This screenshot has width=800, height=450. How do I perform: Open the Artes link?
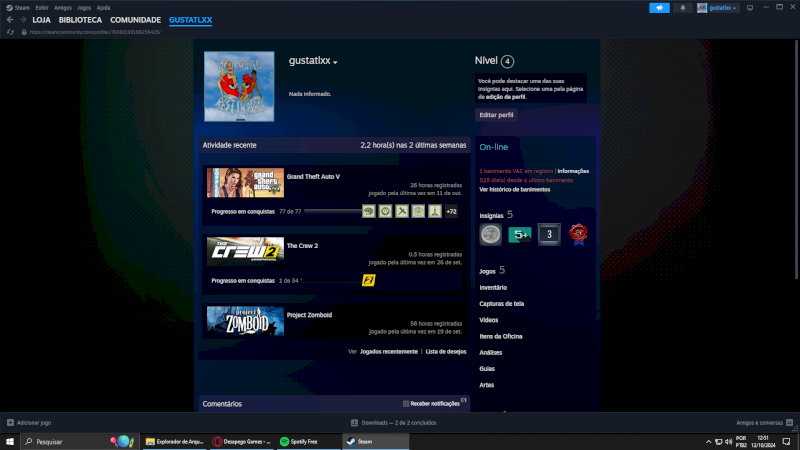(486, 385)
